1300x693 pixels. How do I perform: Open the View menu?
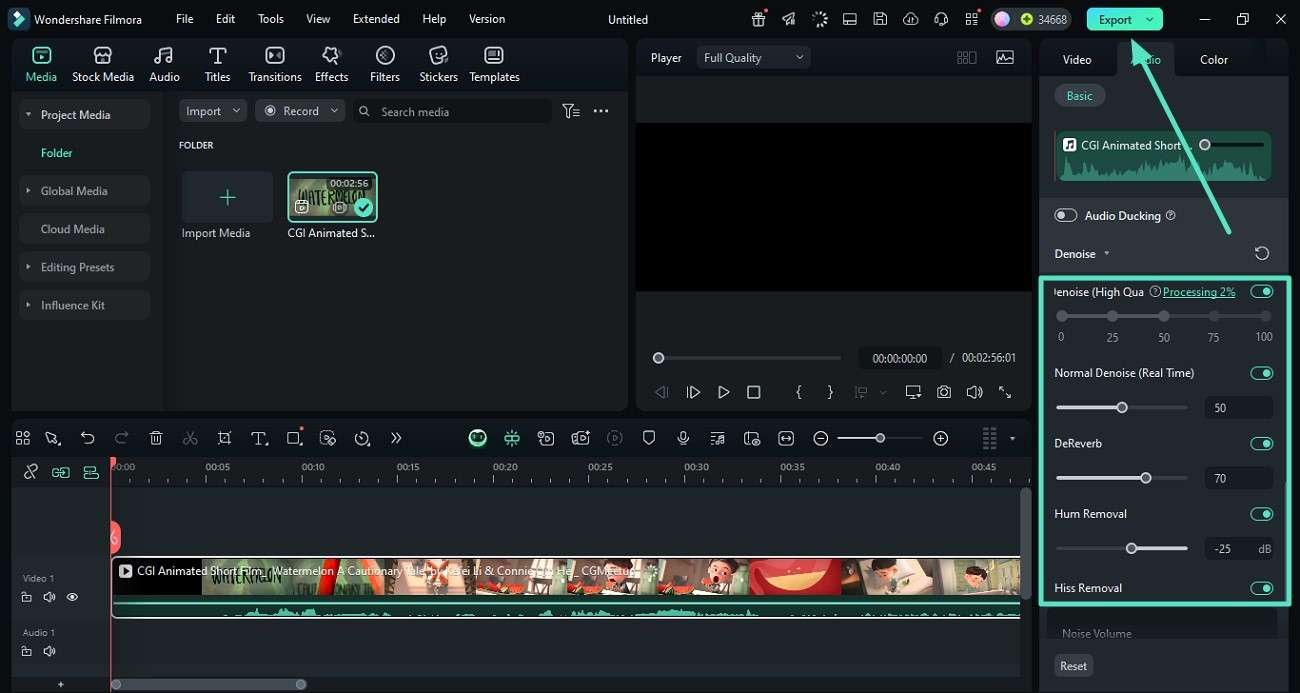point(318,19)
